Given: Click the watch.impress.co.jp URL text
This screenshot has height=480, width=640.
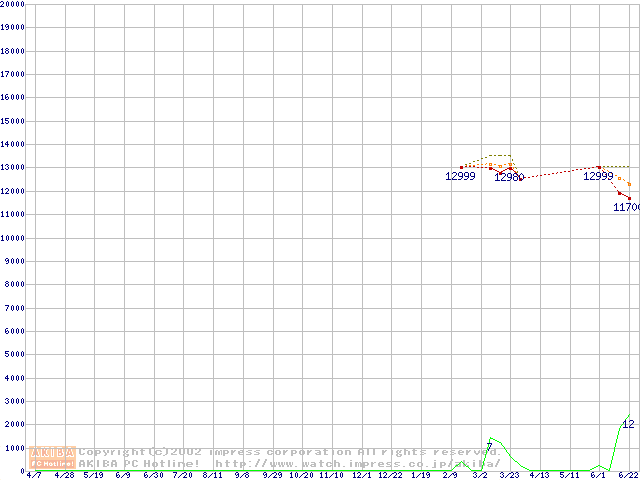Looking at the screenshot, I should point(371,463).
